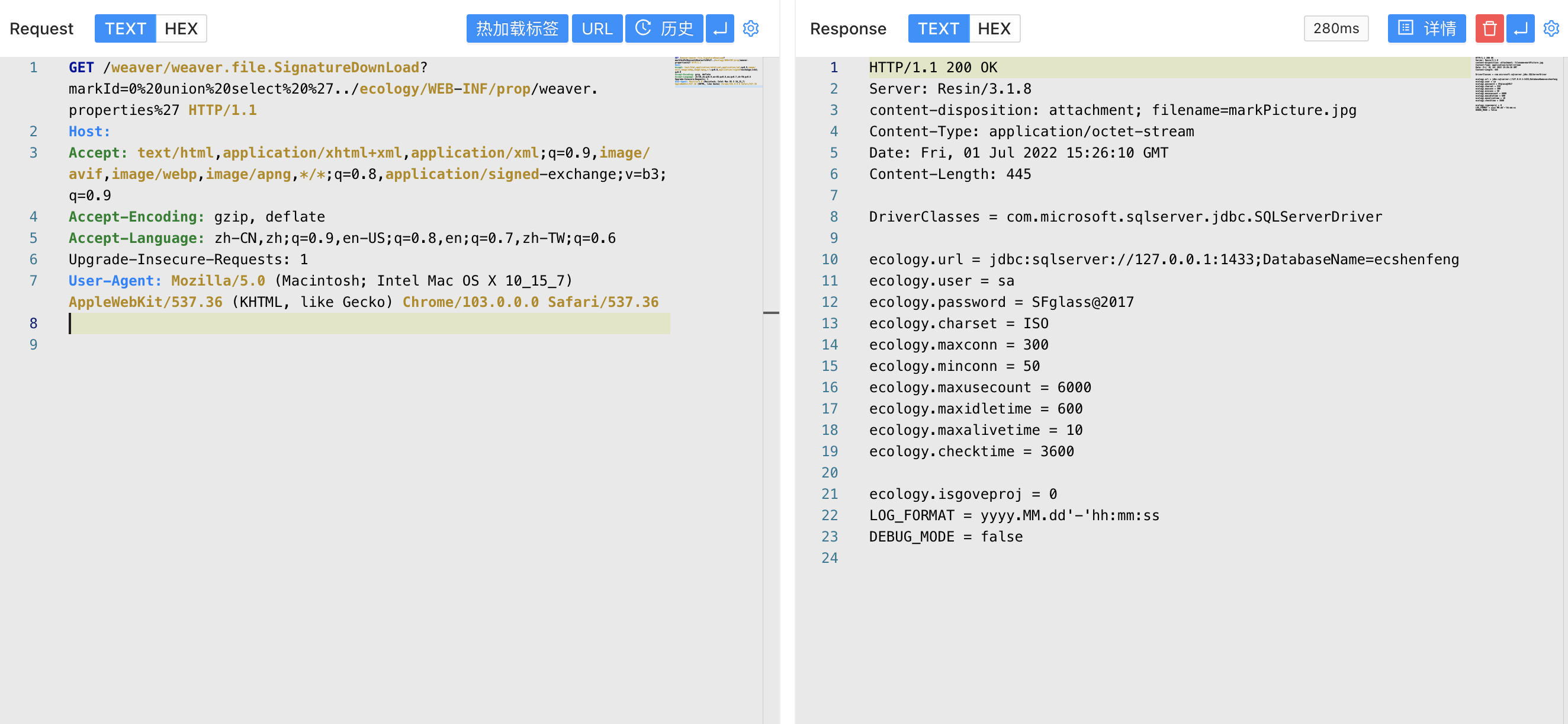Click the Request editor scrollbar marker
Screen dimensions: 1568x724
[770, 313]
